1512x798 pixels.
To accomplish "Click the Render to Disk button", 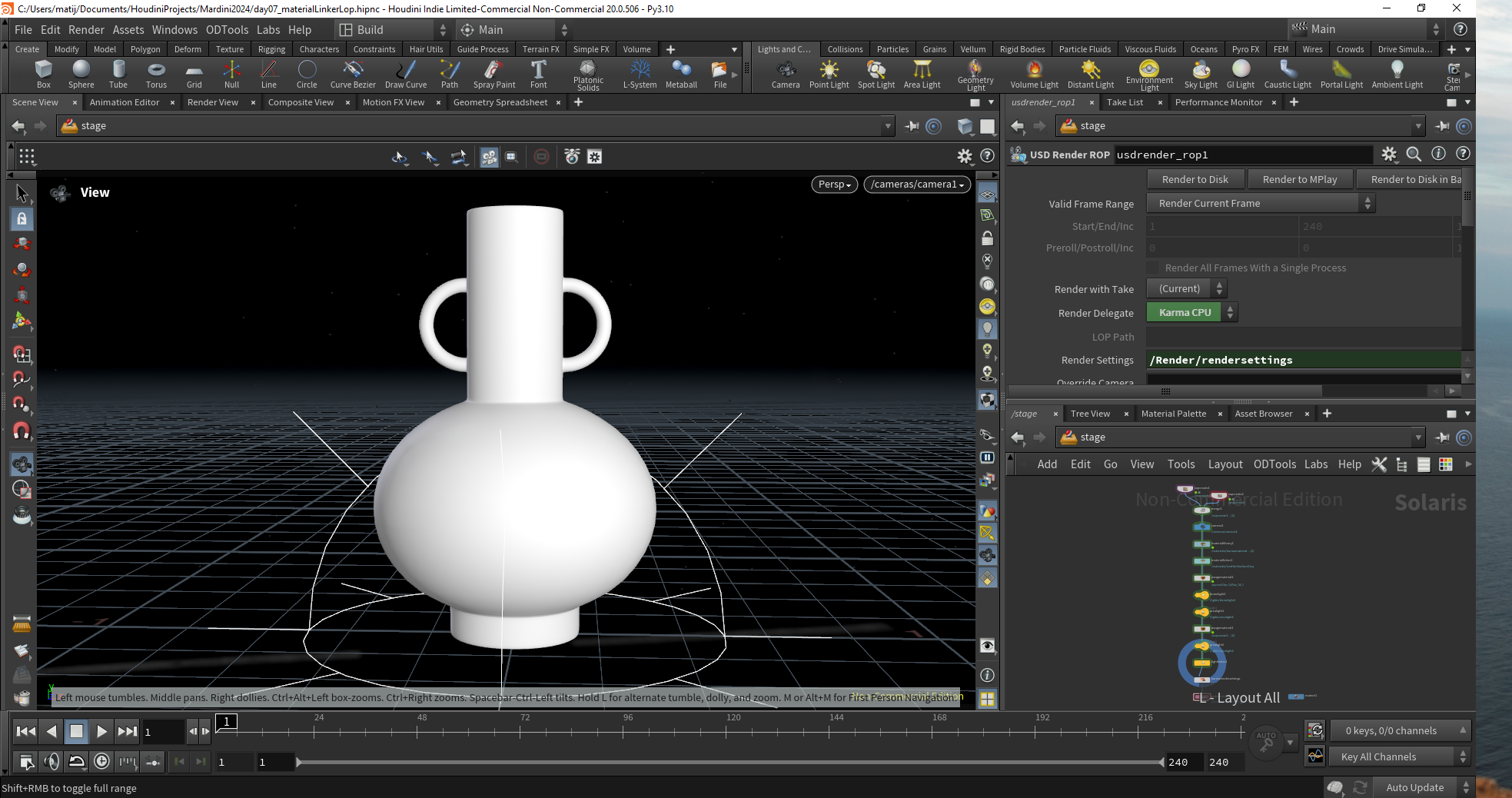I will pyautogui.click(x=1195, y=179).
